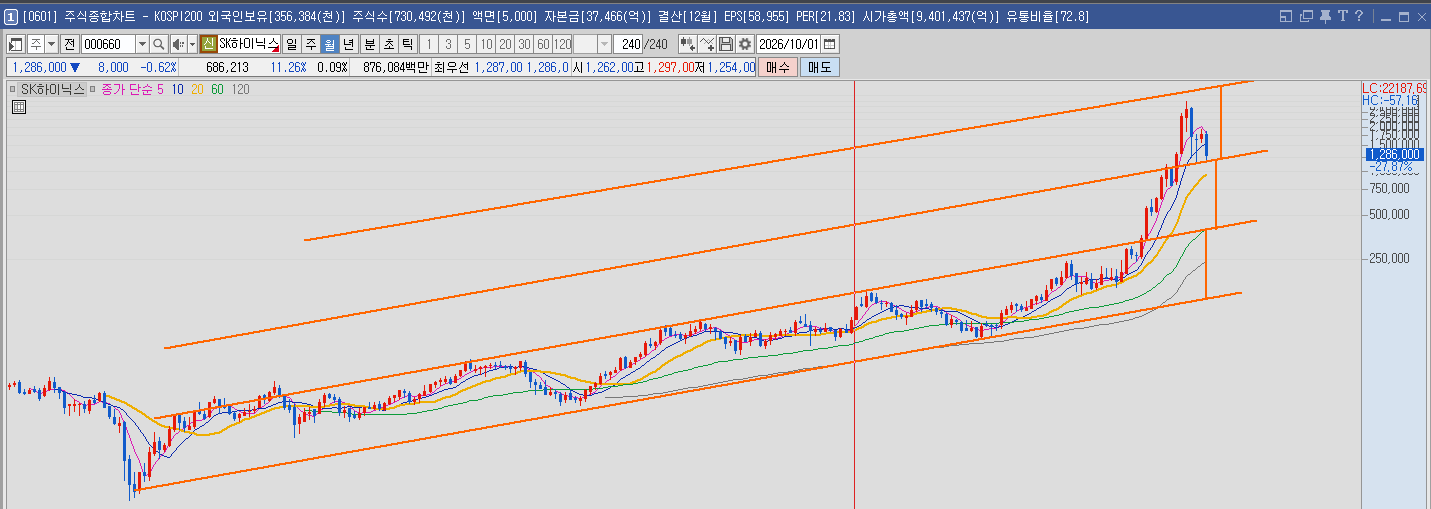Click the 매도 sell button

tap(819, 67)
